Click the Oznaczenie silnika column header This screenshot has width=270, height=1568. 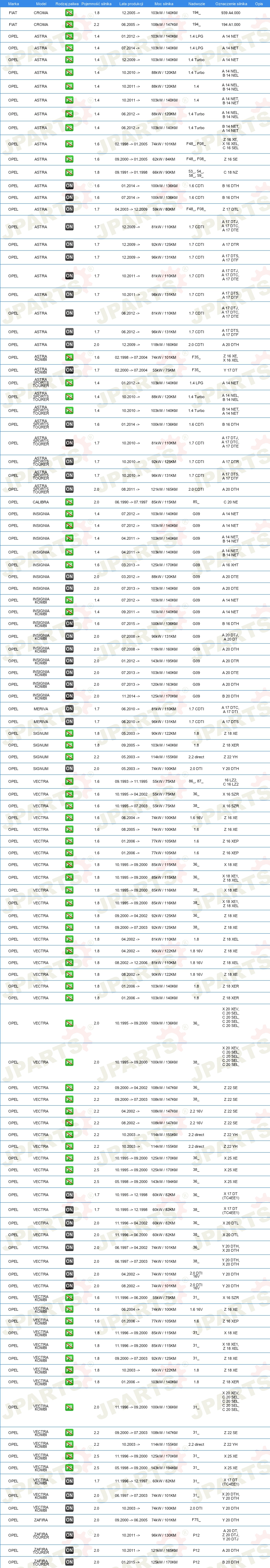pos(231,4)
